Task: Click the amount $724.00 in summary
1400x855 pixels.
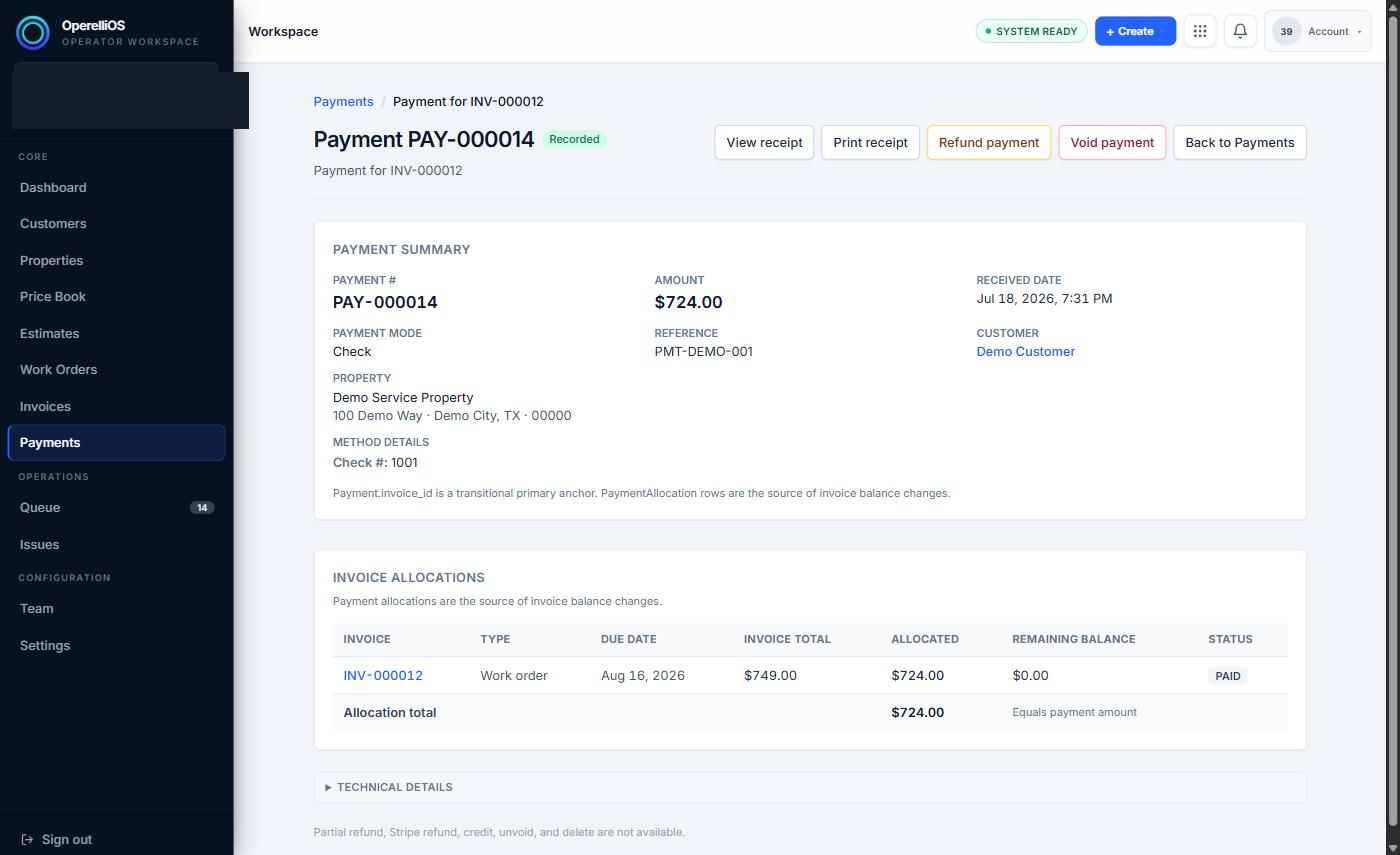Action: pyautogui.click(x=688, y=302)
